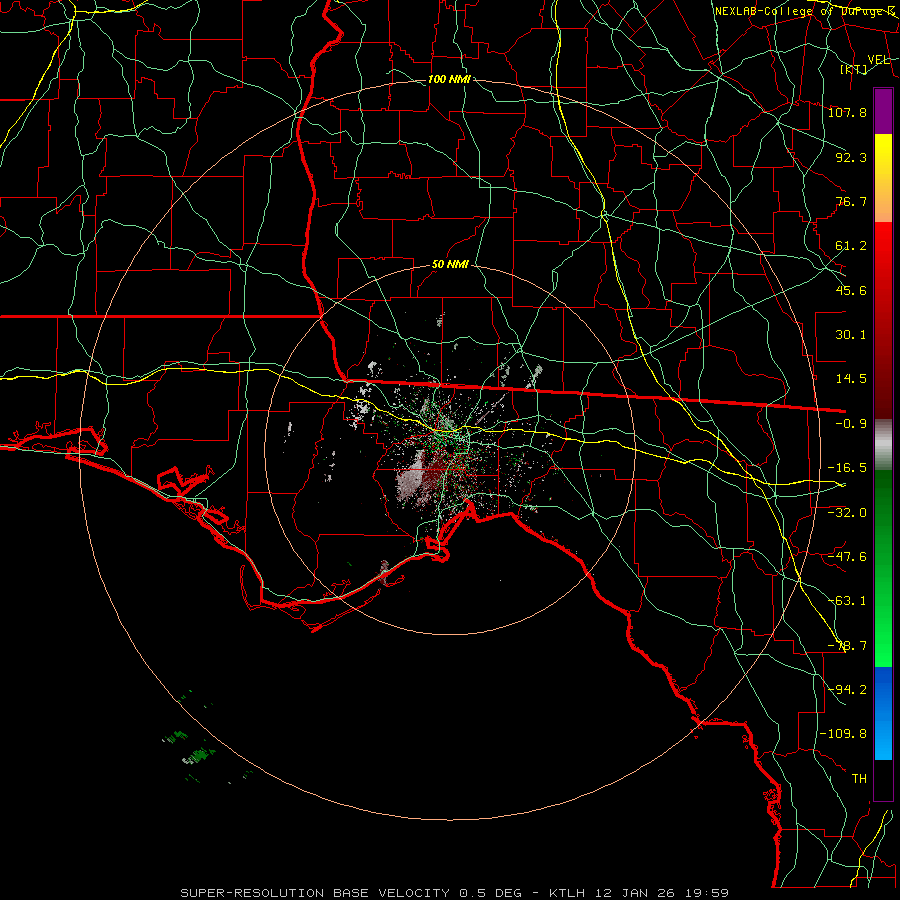
Task: Select the 14.5 velocity scale value
Action: pyautogui.click(x=851, y=379)
